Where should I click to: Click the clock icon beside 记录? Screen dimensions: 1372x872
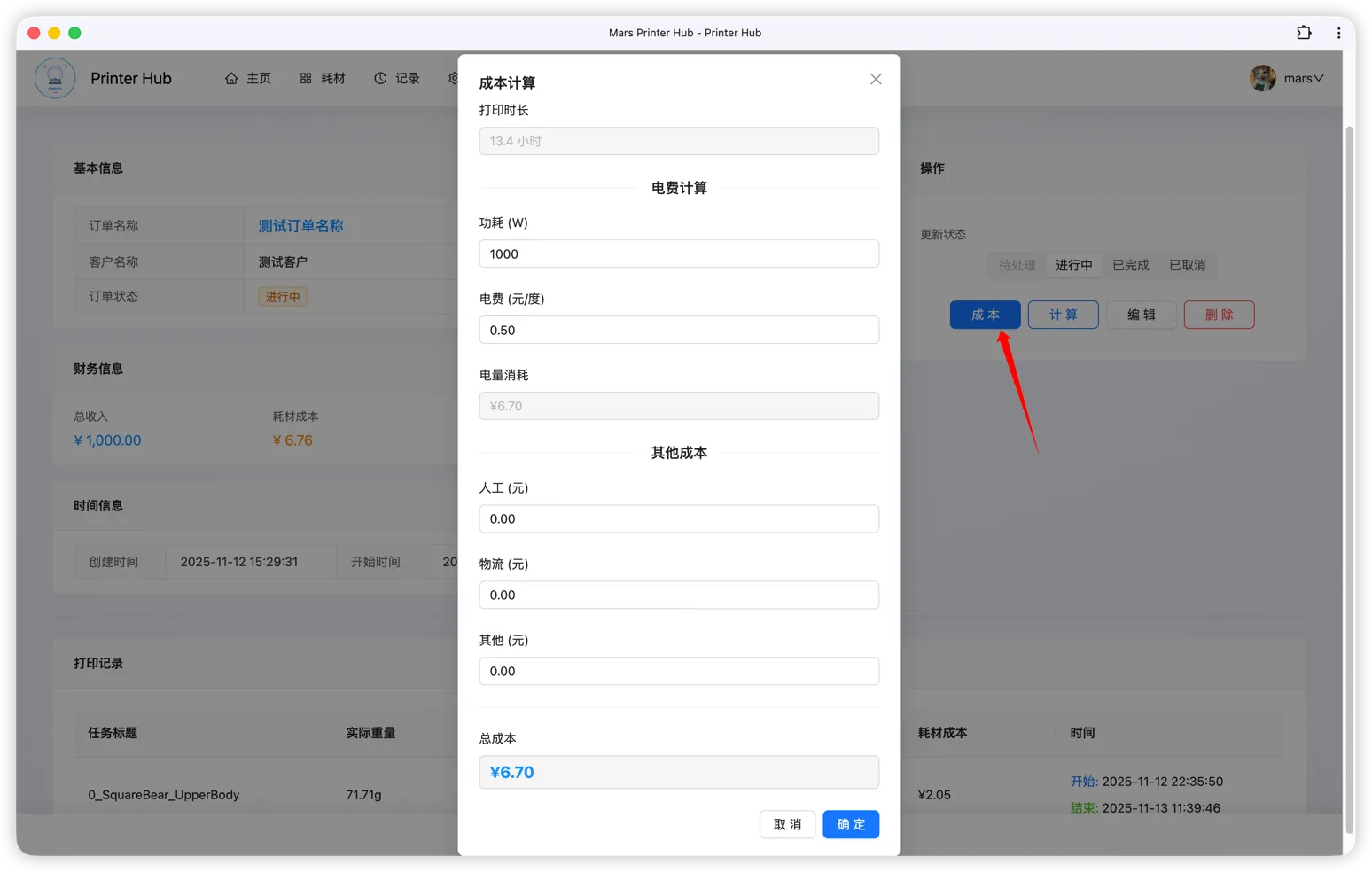pos(380,78)
